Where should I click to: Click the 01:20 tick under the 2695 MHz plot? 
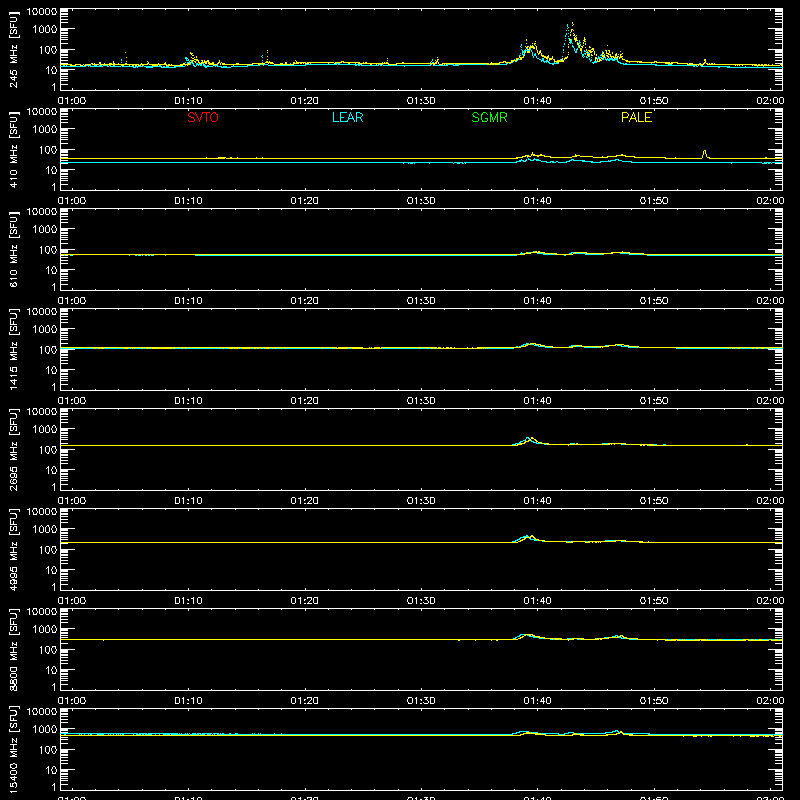click(x=305, y=501)
